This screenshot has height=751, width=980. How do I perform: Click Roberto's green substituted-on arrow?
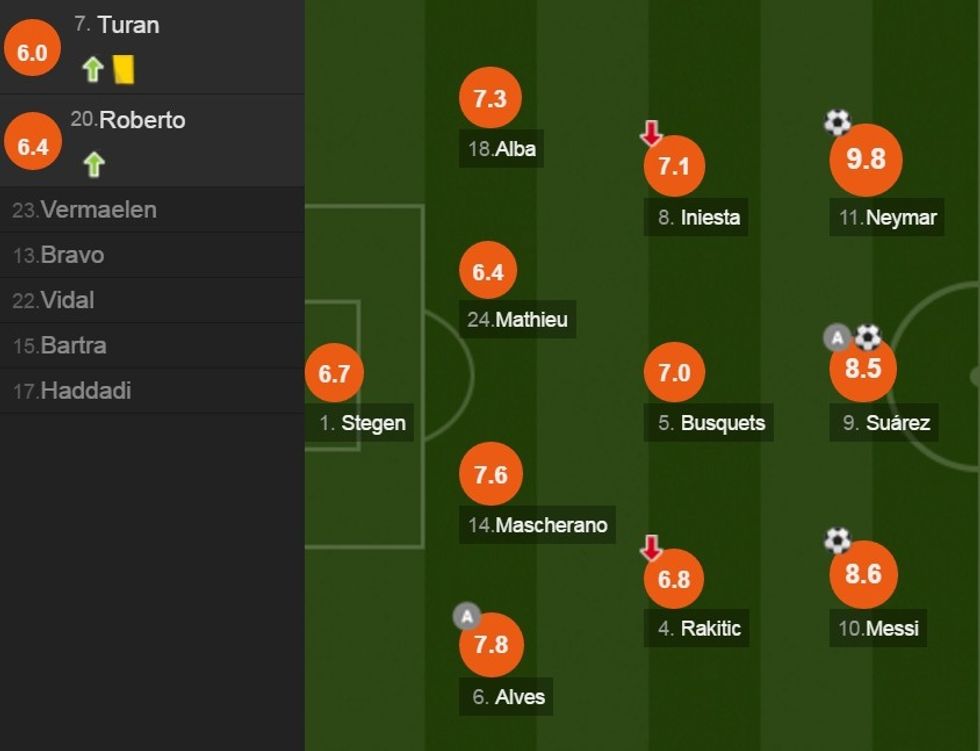pos(94,163)
